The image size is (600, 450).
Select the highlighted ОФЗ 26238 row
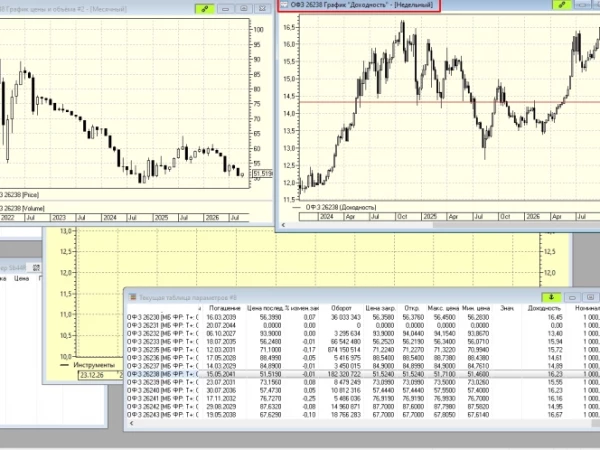(x=363, y=374)
